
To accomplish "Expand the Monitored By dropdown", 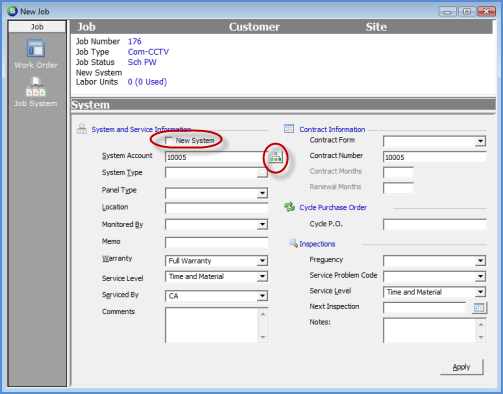I will (262, 224).
